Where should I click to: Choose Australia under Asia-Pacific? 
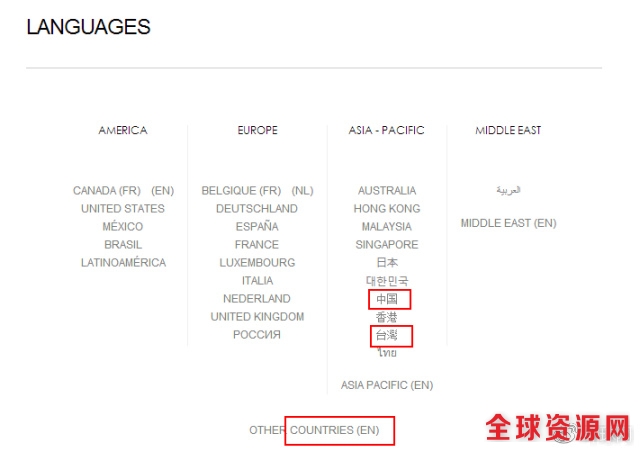(x=387, y=191)
